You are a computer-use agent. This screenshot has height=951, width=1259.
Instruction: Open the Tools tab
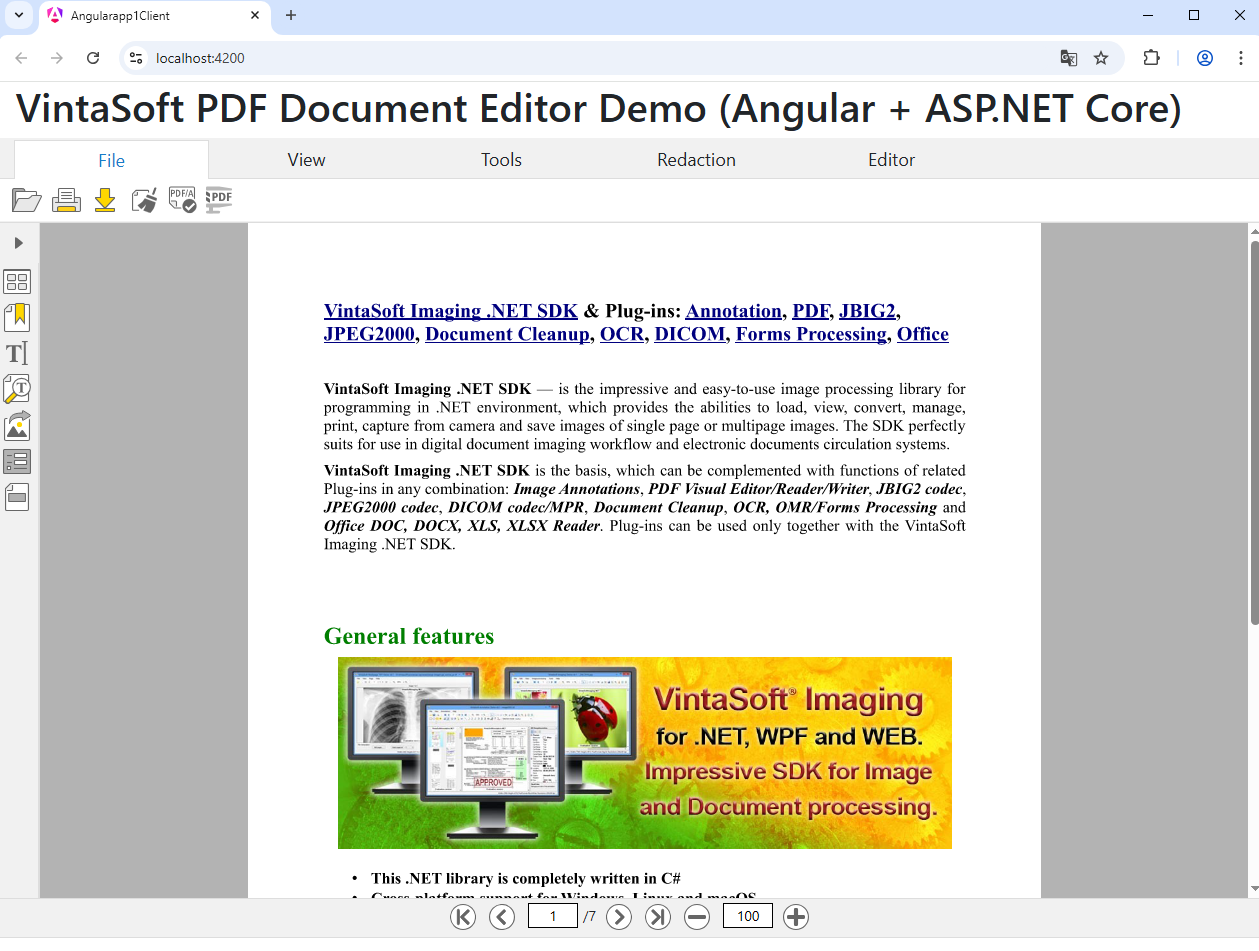click(501, 160)
